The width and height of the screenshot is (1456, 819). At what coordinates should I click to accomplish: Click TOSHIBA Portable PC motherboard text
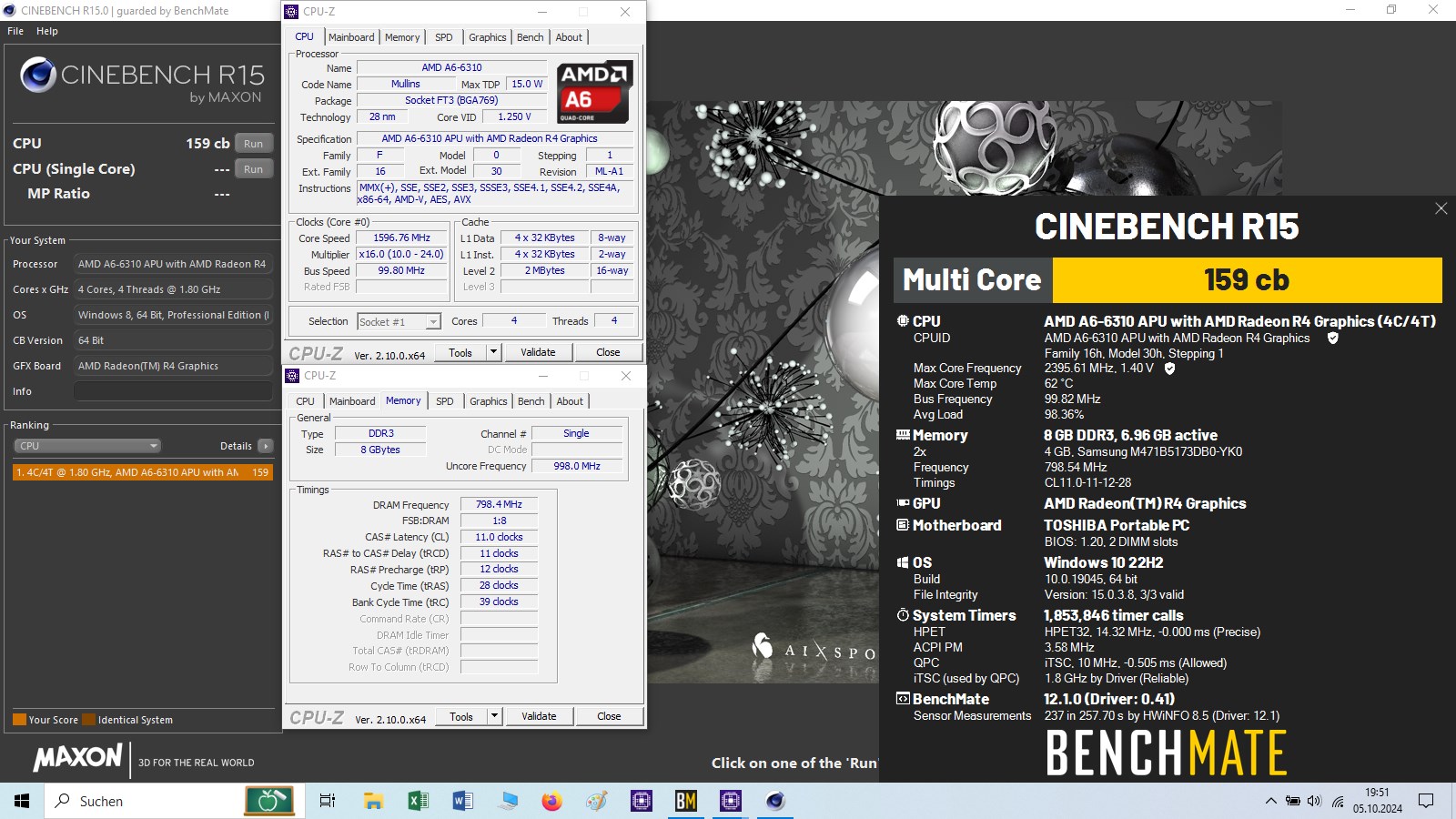pos(1117,525)
